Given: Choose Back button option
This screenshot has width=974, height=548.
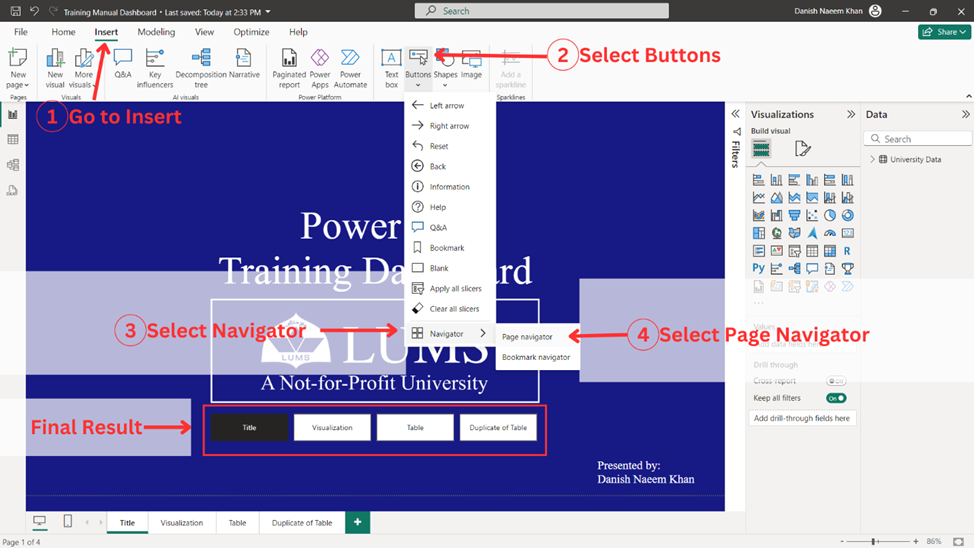Looking at the screenshot, I should tap(450, 167).
